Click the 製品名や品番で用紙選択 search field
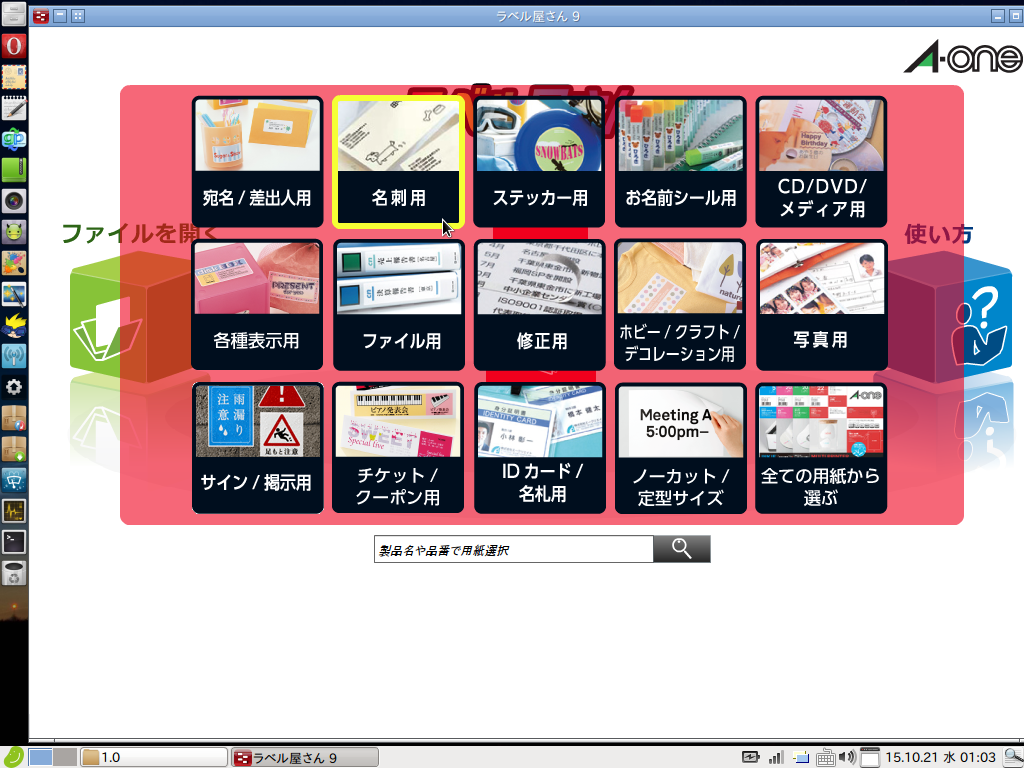The image size is (1024, 768). click(513, 549)
